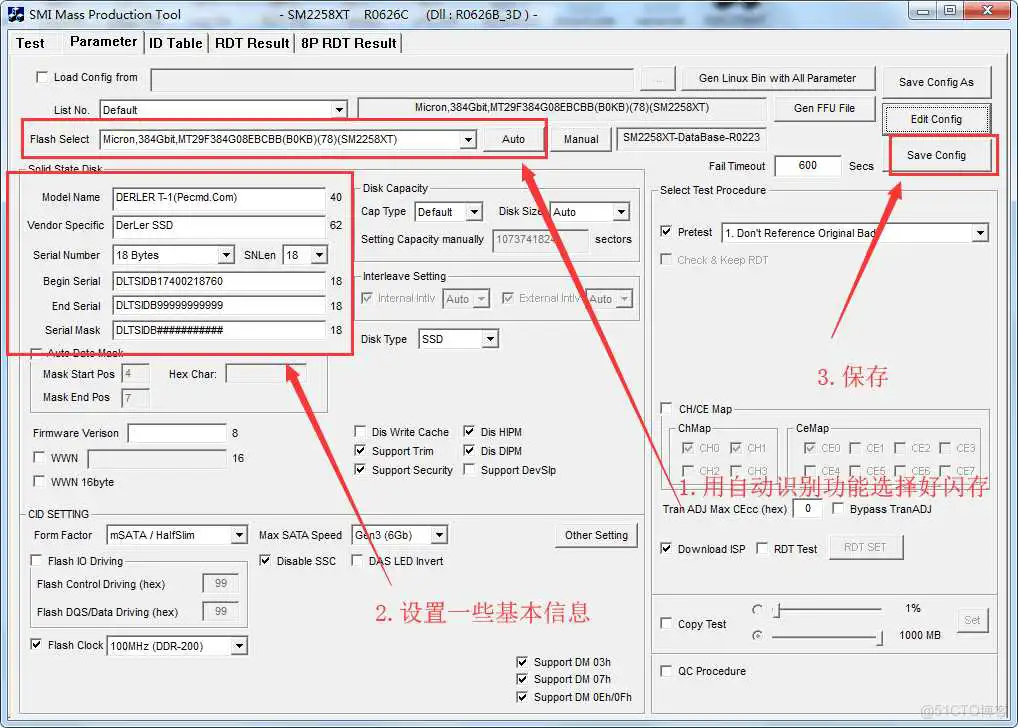Check the QC Procedure option
The width and height of the screenshot is (1018, 728).
[x=667, y=671]
